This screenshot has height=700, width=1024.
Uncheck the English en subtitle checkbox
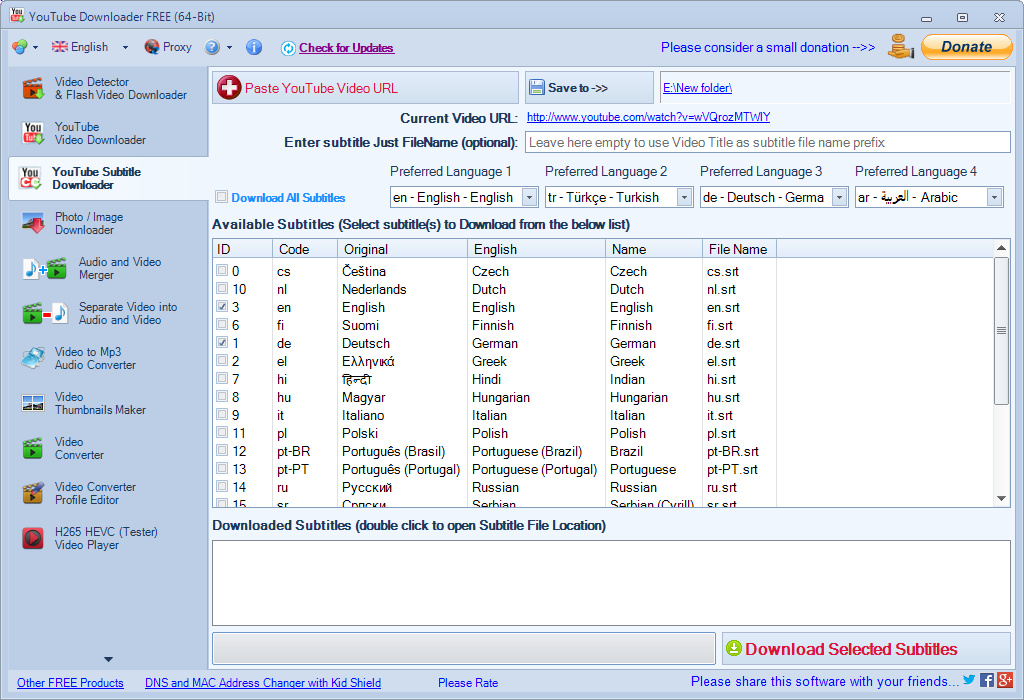[x=222, y=306]
